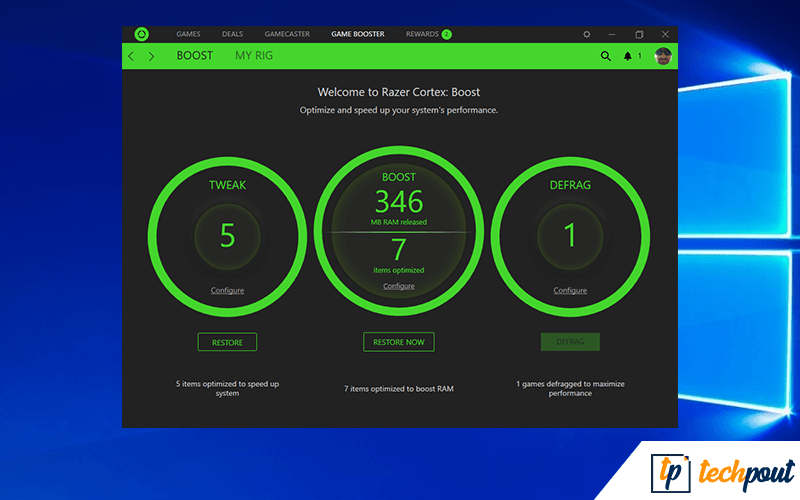Click Configure under the DEFRAG circle
Image resolution: width=800 pixels, height=500 pixels.
[x=570, y=291]
